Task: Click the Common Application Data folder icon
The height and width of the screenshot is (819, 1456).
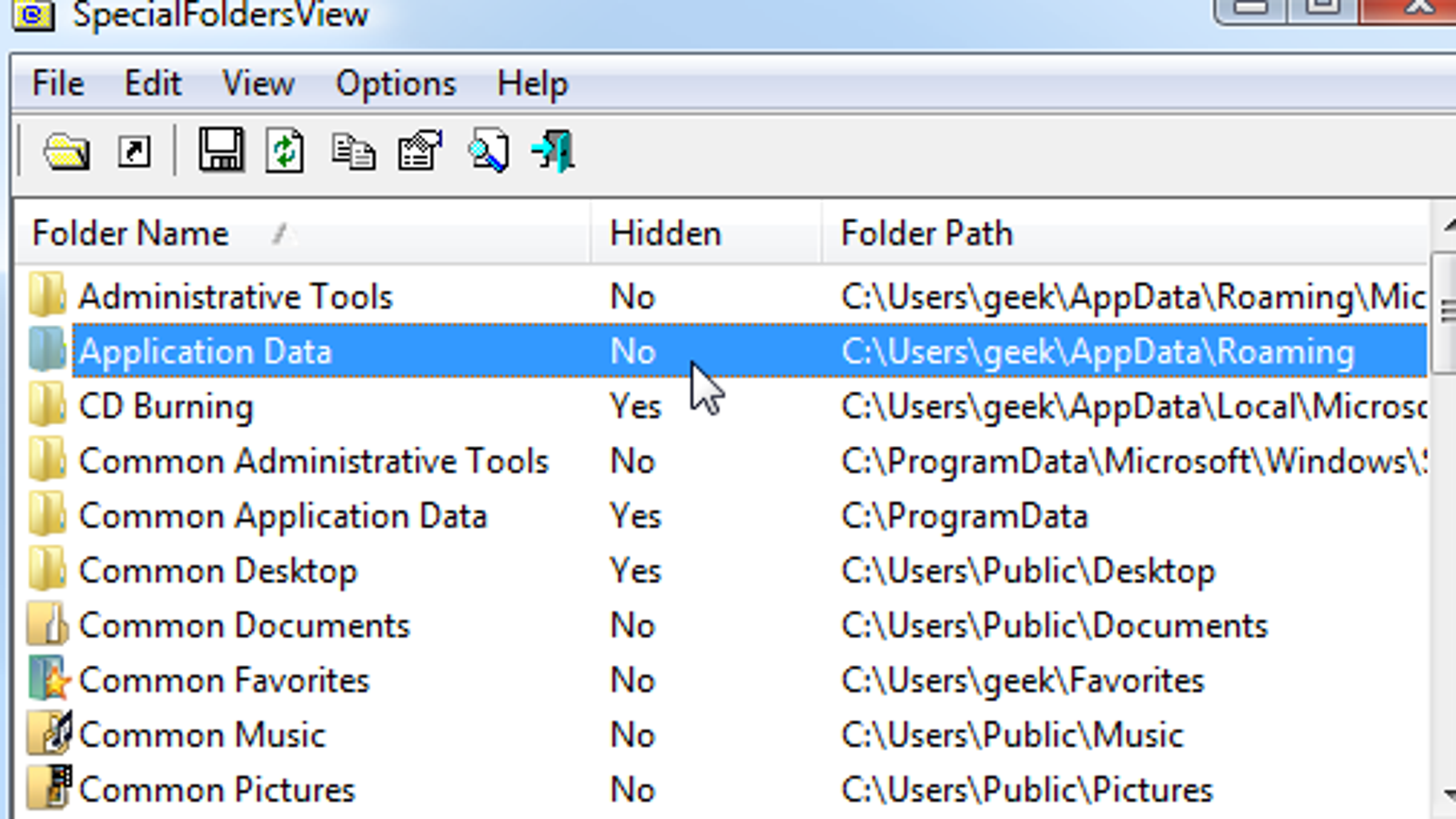Action: click(47, 515)
